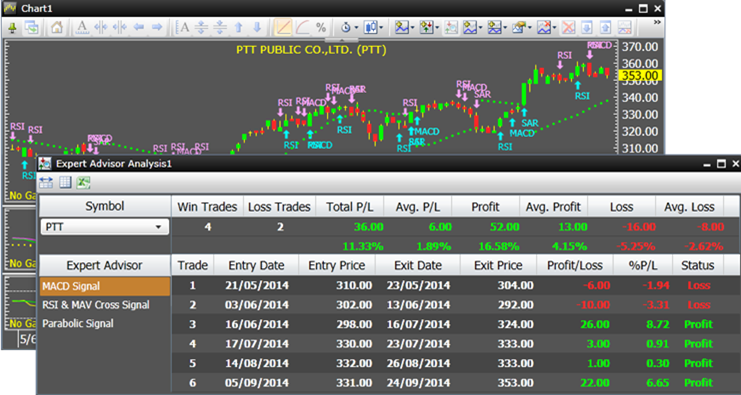Click the greyed remove pane chart icon
The width and height of the screenshot is (741, 395).
pos(625,27)
